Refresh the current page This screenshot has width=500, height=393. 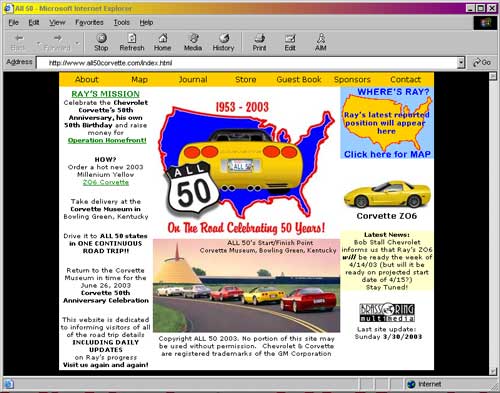(132, 42)
